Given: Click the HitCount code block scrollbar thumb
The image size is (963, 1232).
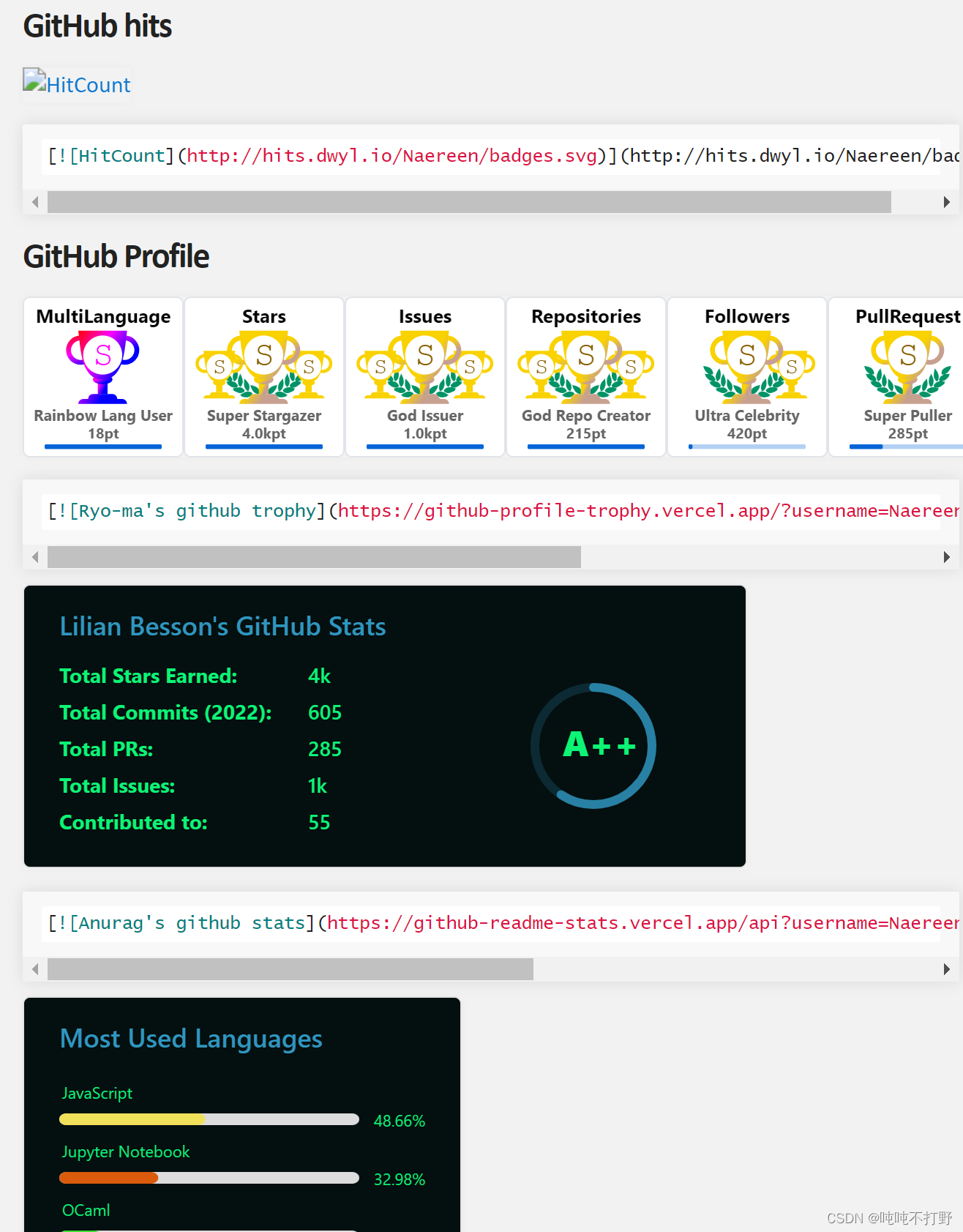Looking at the screenshot, I should pos(469,202).
